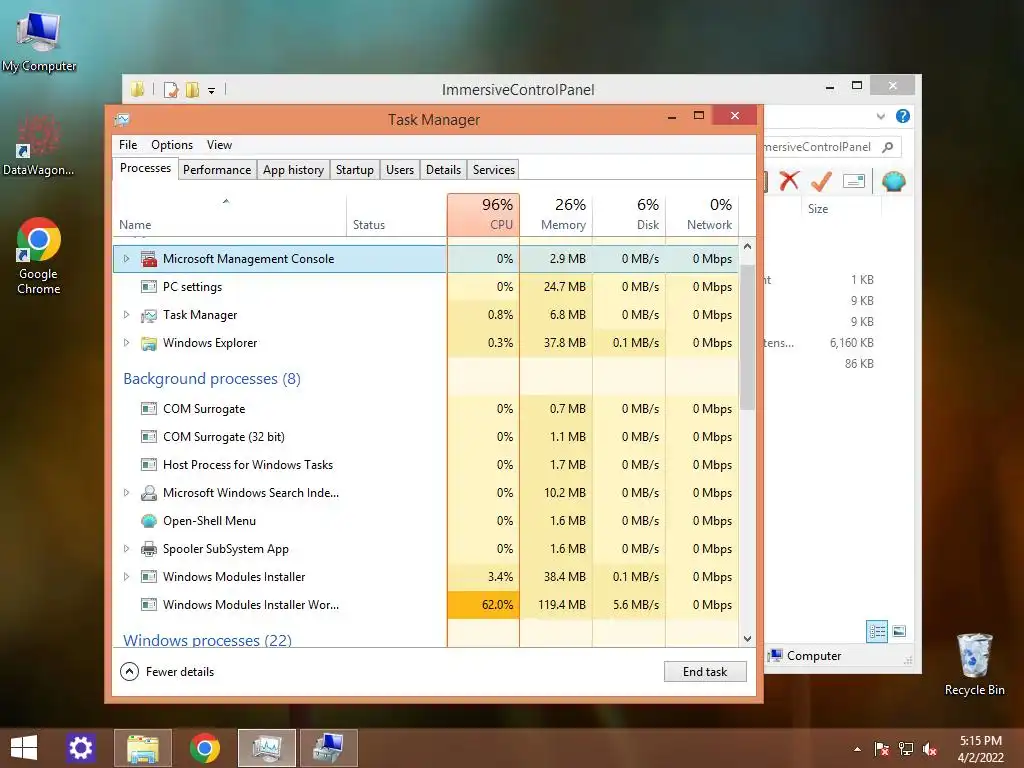Image resolution: width=1024 pixels, height=768 pixels.
Task: Click the End task button
Action: (705, 671)
